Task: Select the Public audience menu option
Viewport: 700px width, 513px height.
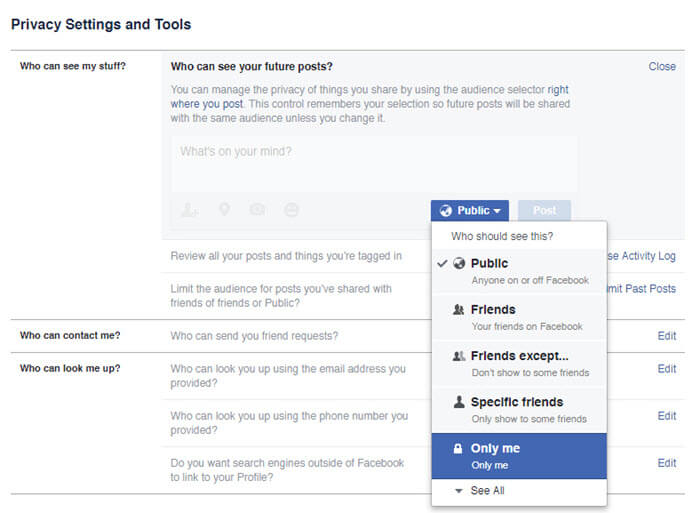Action: click(x=518, y=271)
